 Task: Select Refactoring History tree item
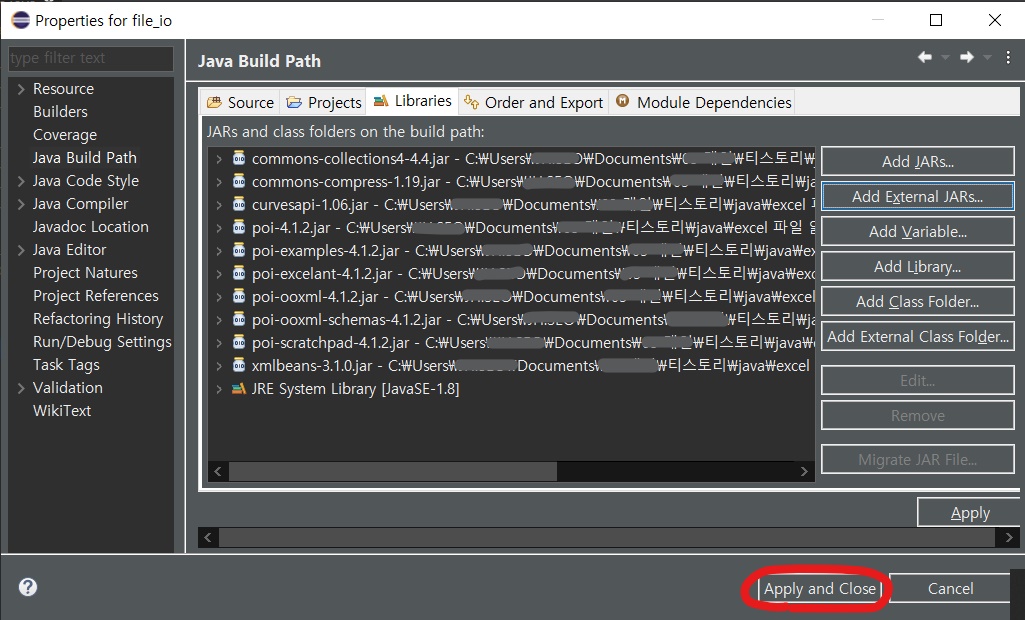point(98,319)
